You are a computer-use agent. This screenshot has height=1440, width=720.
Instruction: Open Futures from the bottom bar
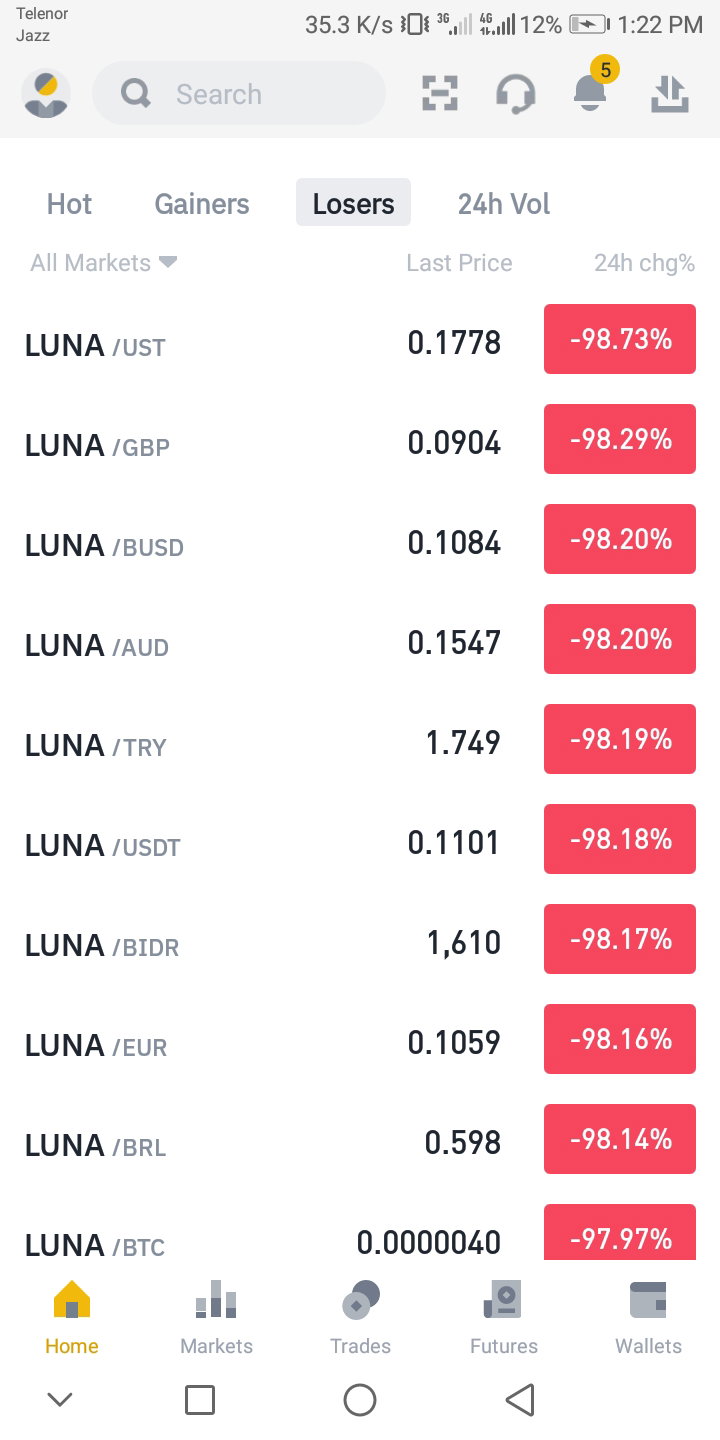pyautogui.click(x=504, y=1317)
